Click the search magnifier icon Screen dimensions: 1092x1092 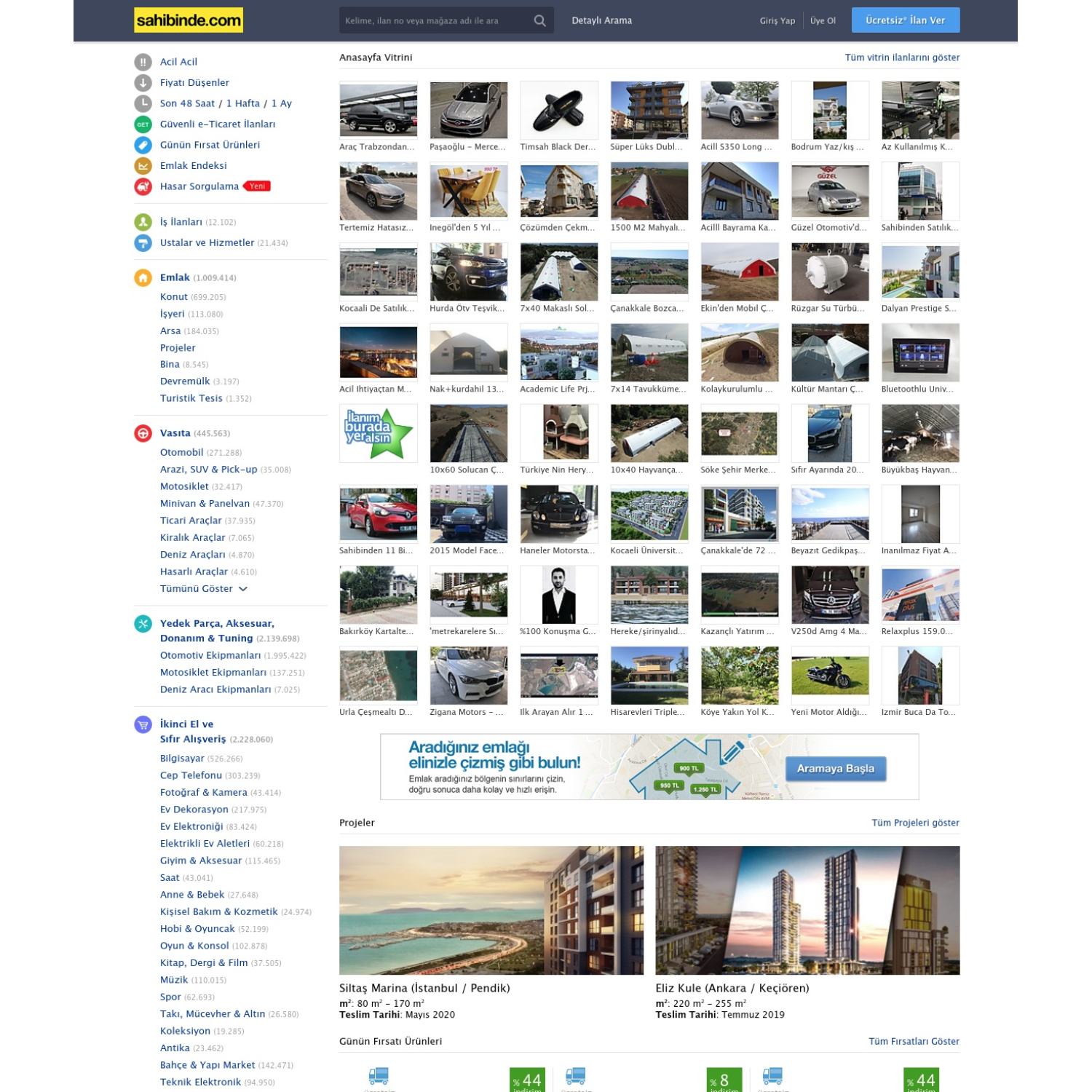(x=539, y=20)
